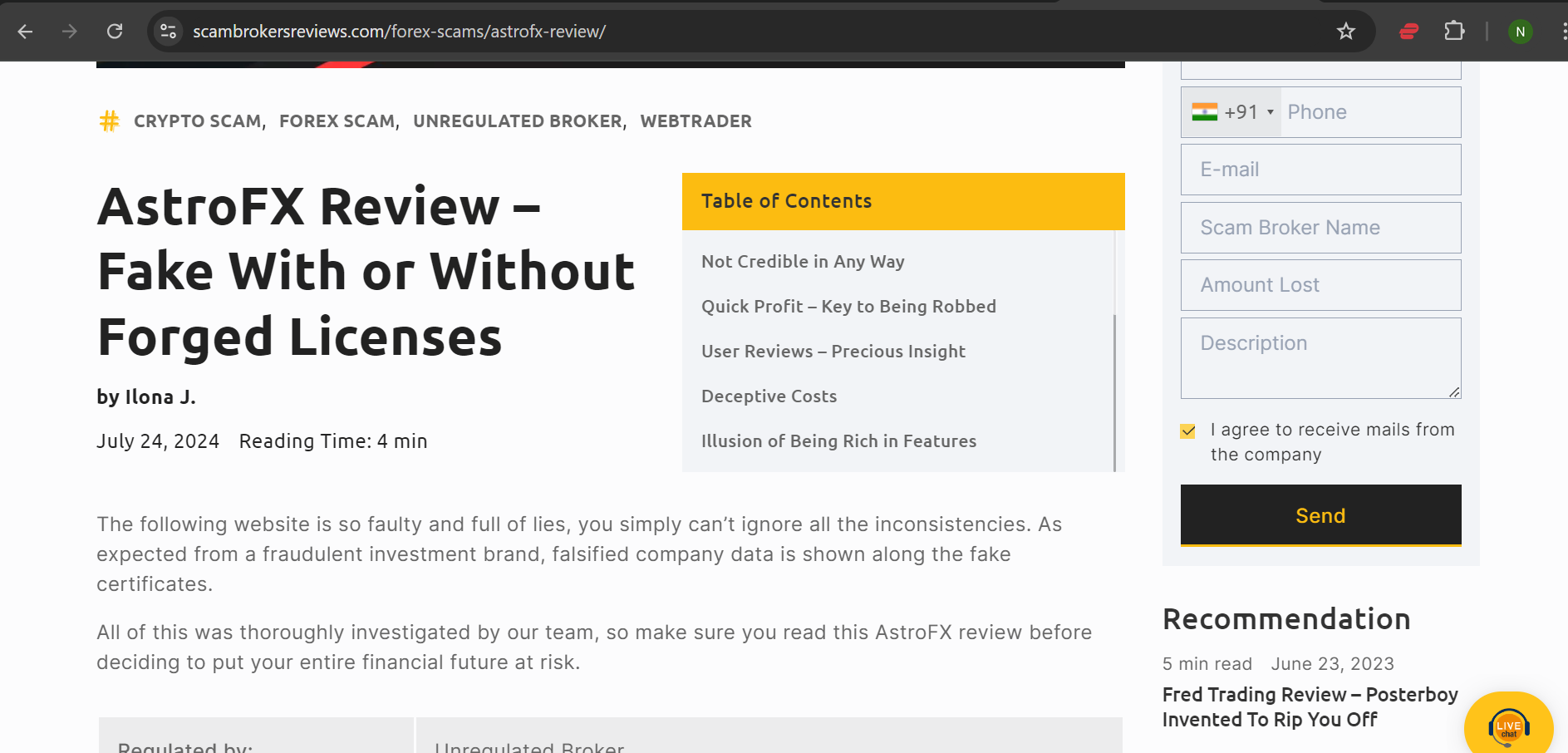Open the green N profile avatar
Screen dimensions: 1568x753
click(x=1520, y=32)
